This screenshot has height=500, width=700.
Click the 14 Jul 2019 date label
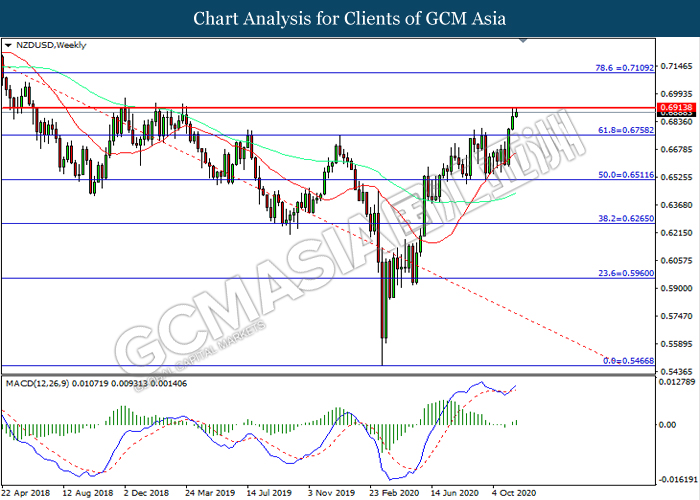pos(269,493)
